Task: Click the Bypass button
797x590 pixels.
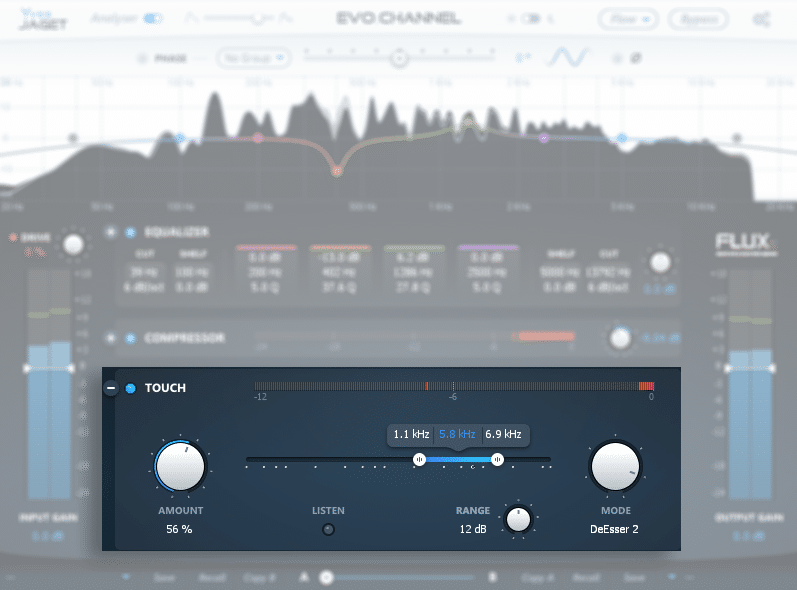Action: pyautogui.click(x=698, y=19)
